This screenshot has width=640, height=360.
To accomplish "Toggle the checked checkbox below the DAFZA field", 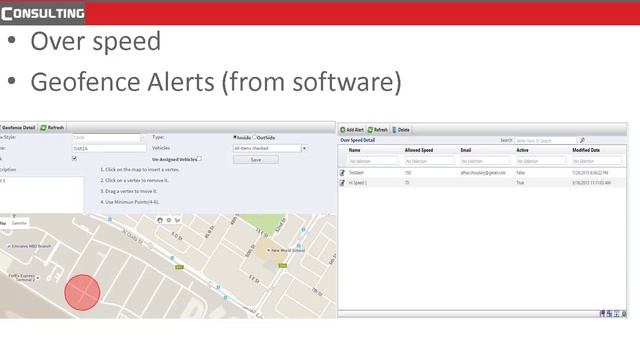I will tap(74, 158).
